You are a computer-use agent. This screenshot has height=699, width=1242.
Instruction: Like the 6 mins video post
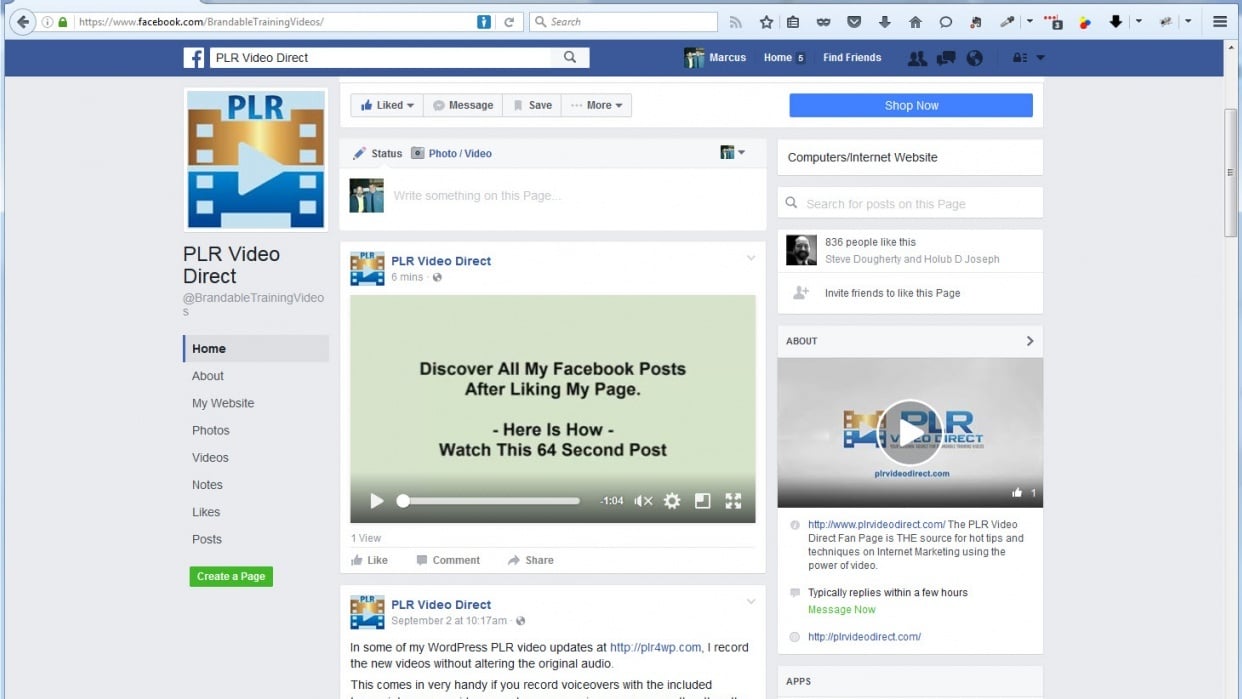tap(369, 560)
